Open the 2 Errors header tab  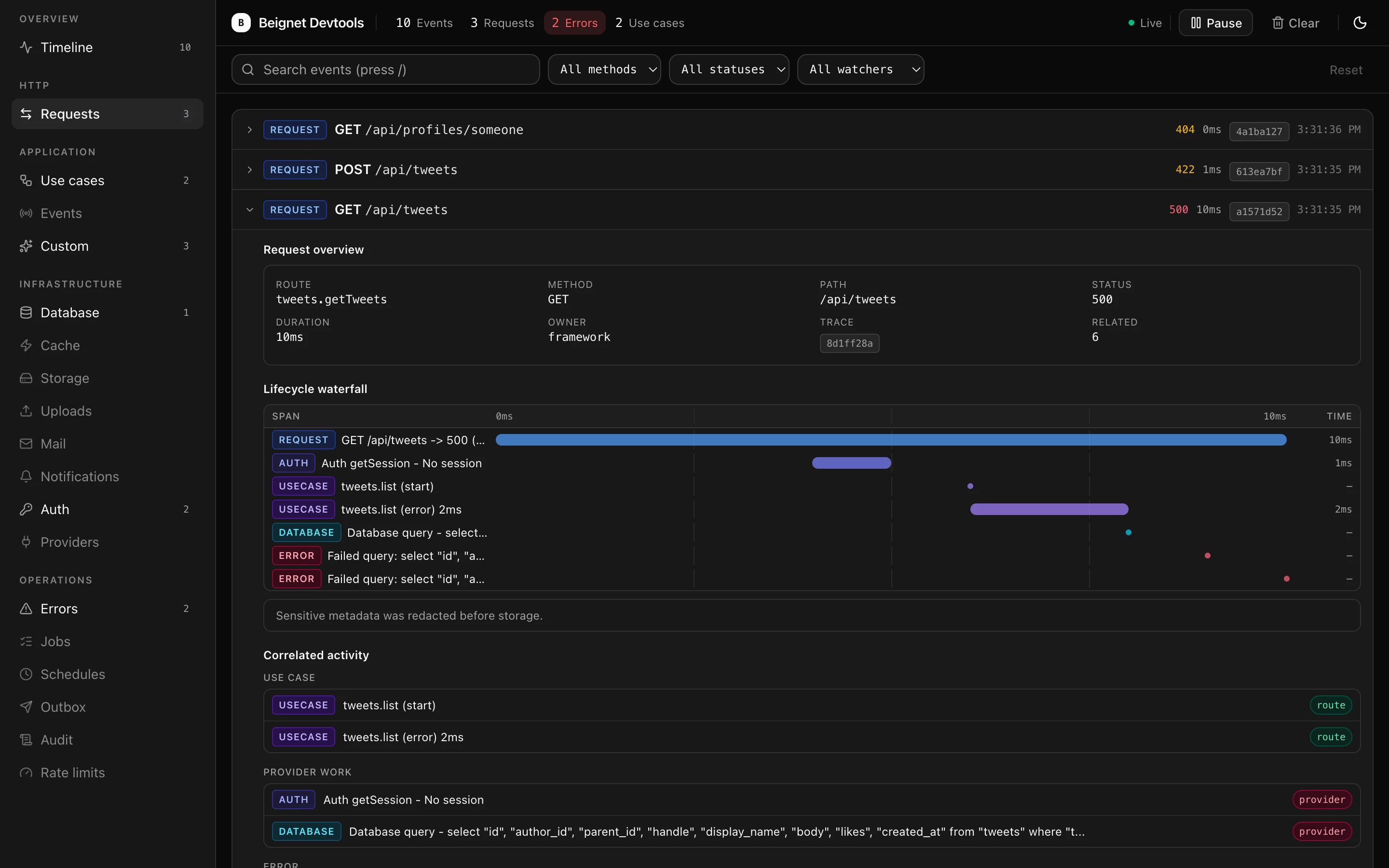[574, 23]
